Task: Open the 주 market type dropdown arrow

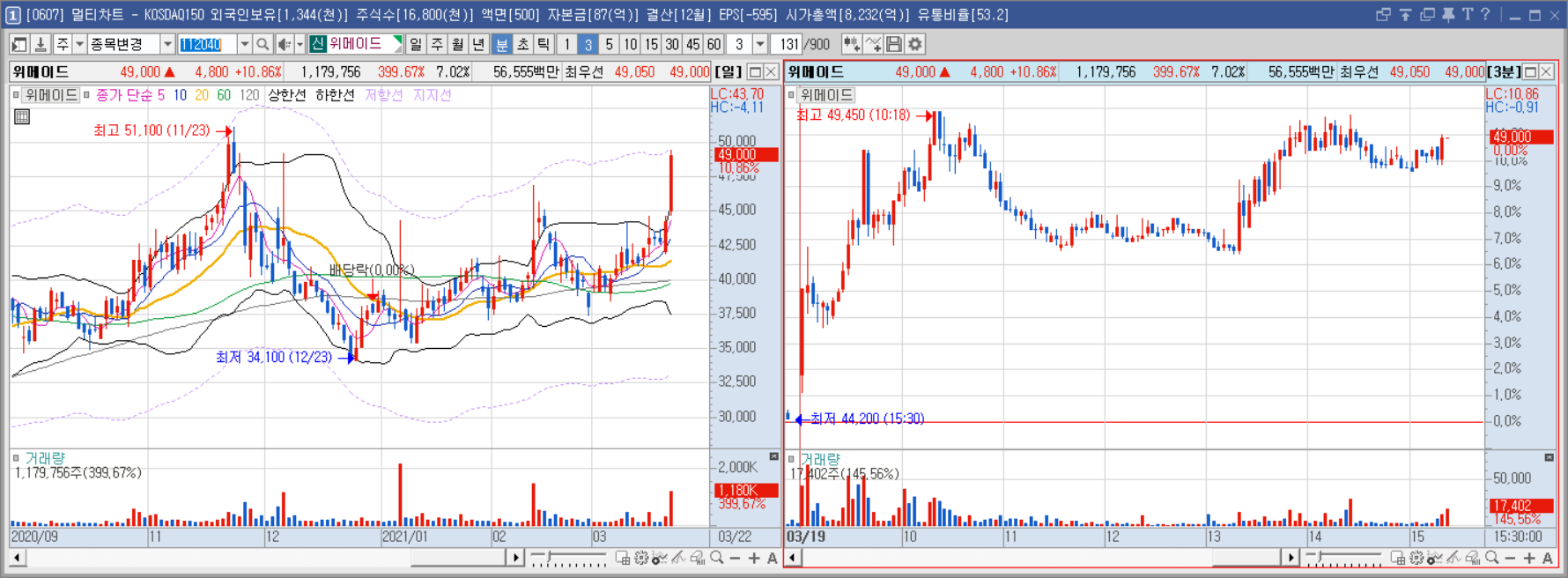Action: tap(79, 44)
